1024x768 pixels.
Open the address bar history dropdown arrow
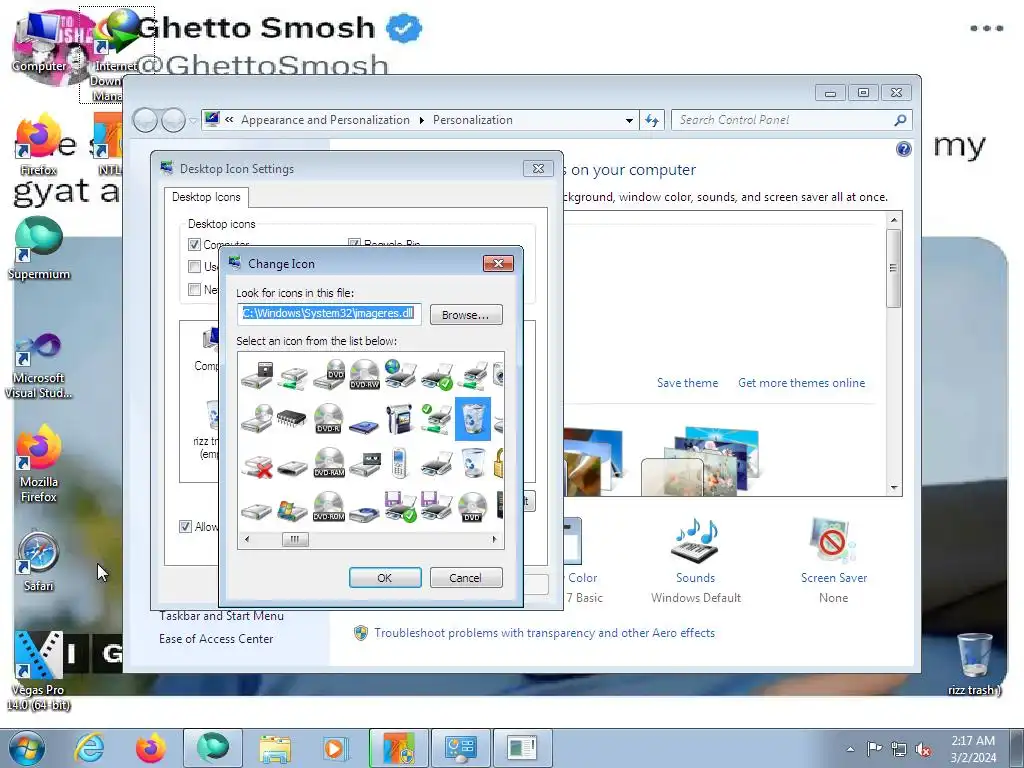(x=629, y=120)
